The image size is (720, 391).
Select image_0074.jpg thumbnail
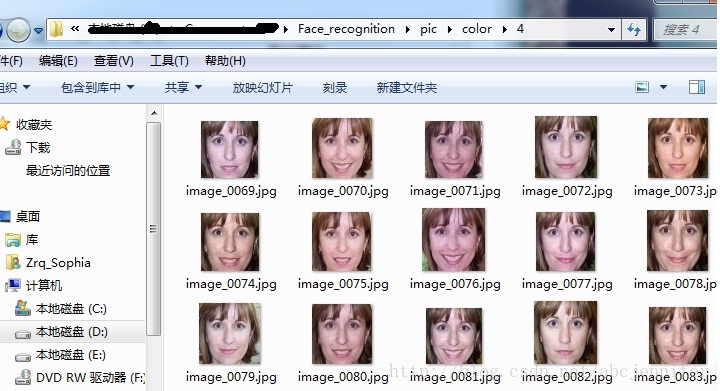point(230,242)
